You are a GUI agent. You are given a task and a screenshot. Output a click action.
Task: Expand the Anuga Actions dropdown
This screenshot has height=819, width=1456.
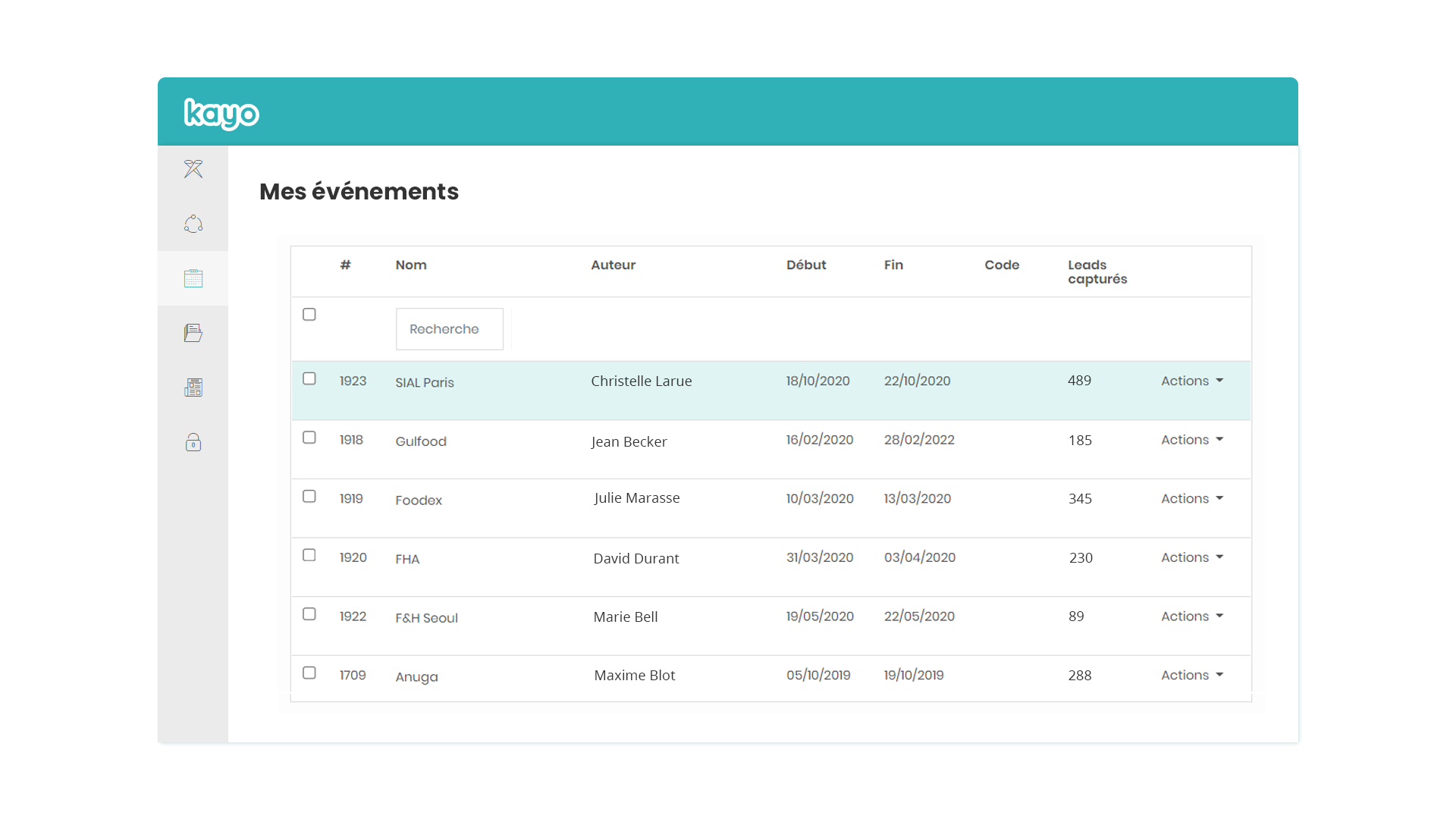tap(1192, 675)
